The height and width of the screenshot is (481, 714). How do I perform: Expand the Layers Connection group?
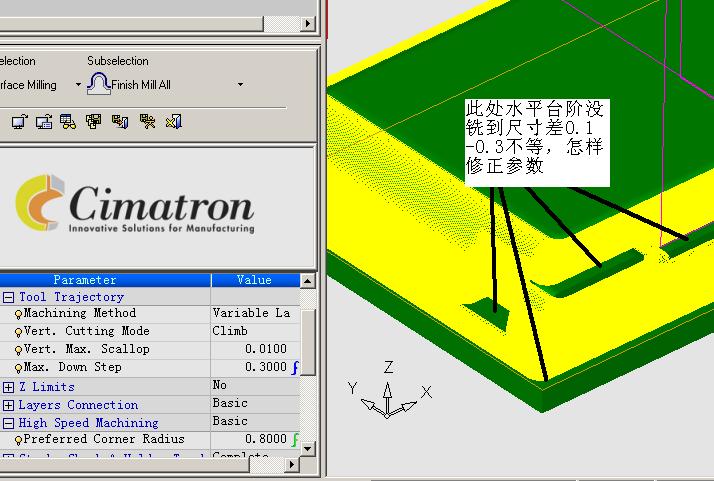coord(8,405)
